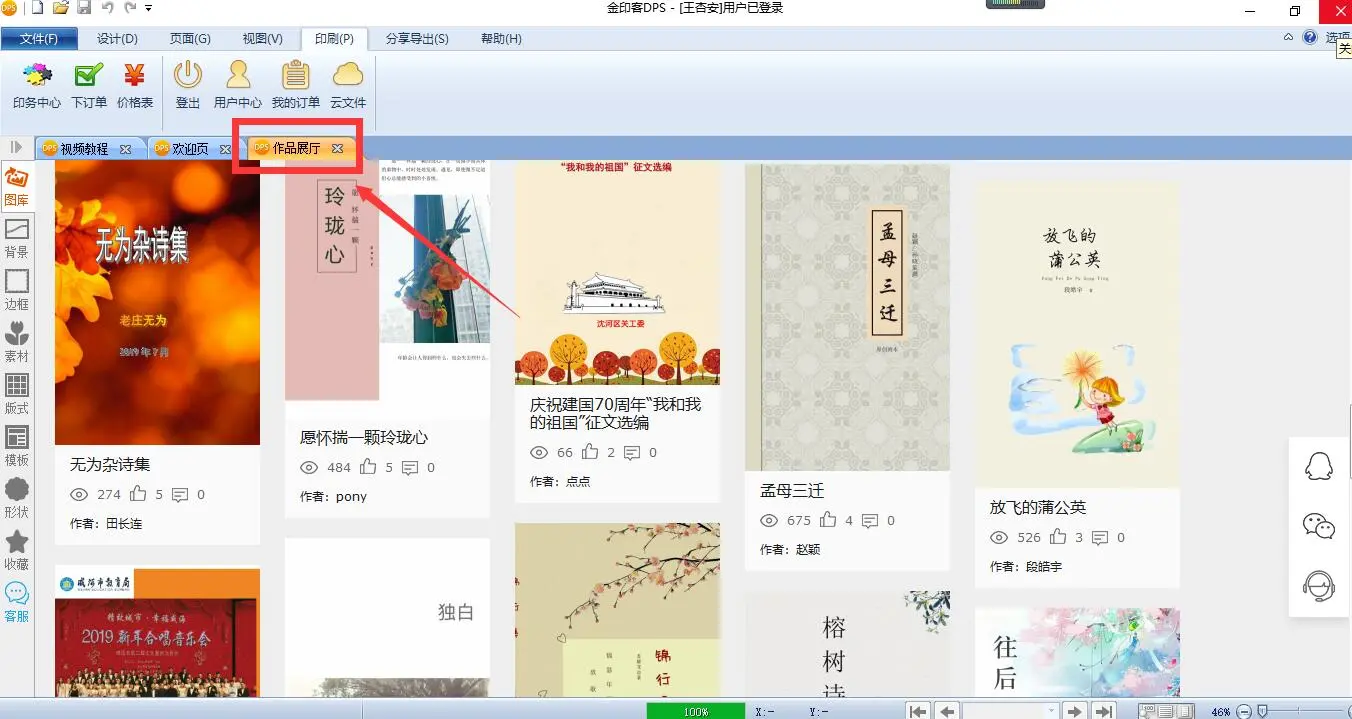
Task: Expand the quick access toolbar dropdown arrow
Action: pyautogui.click(x=149, y=9)
